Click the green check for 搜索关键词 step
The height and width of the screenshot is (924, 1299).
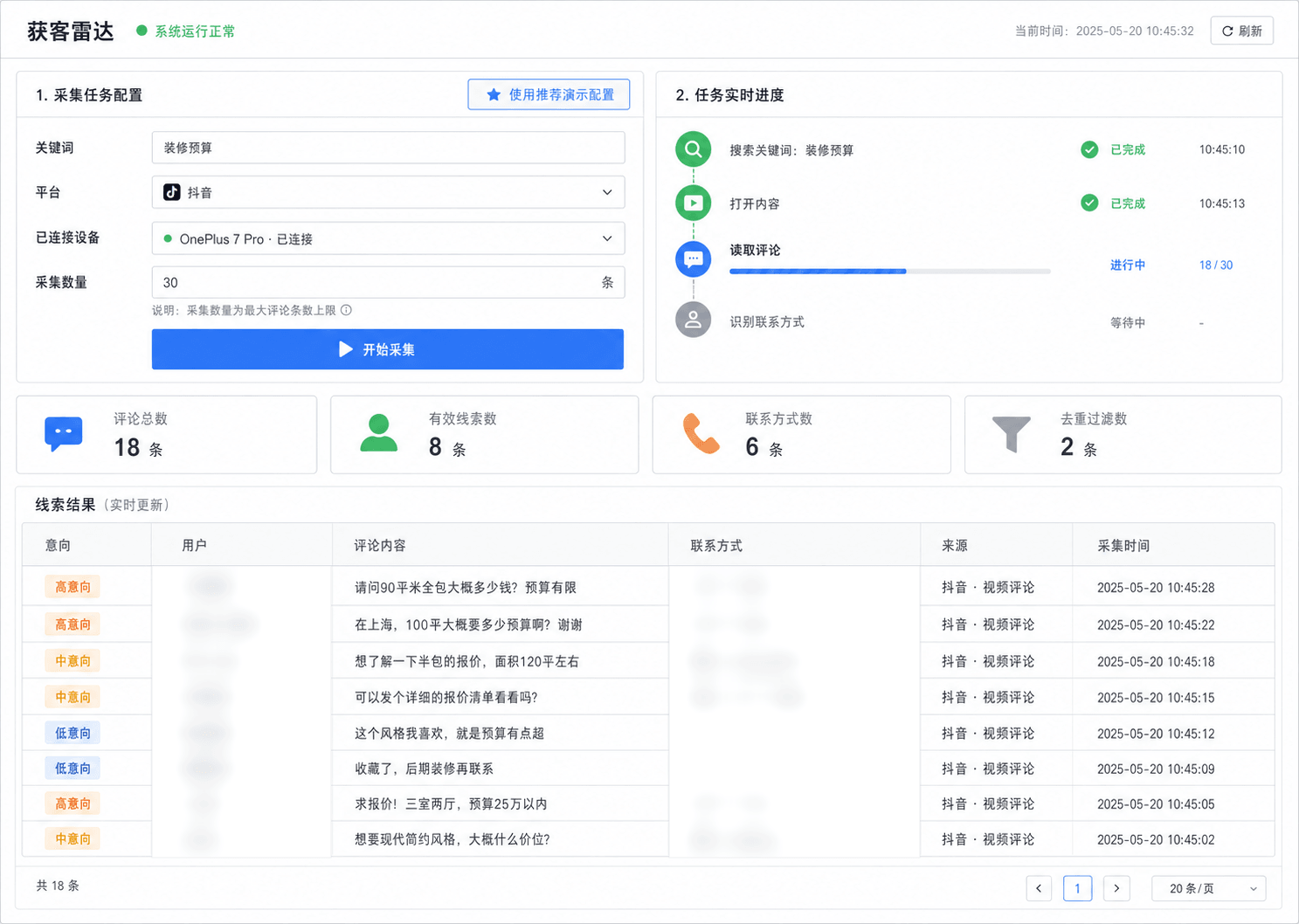(1089, 149)
